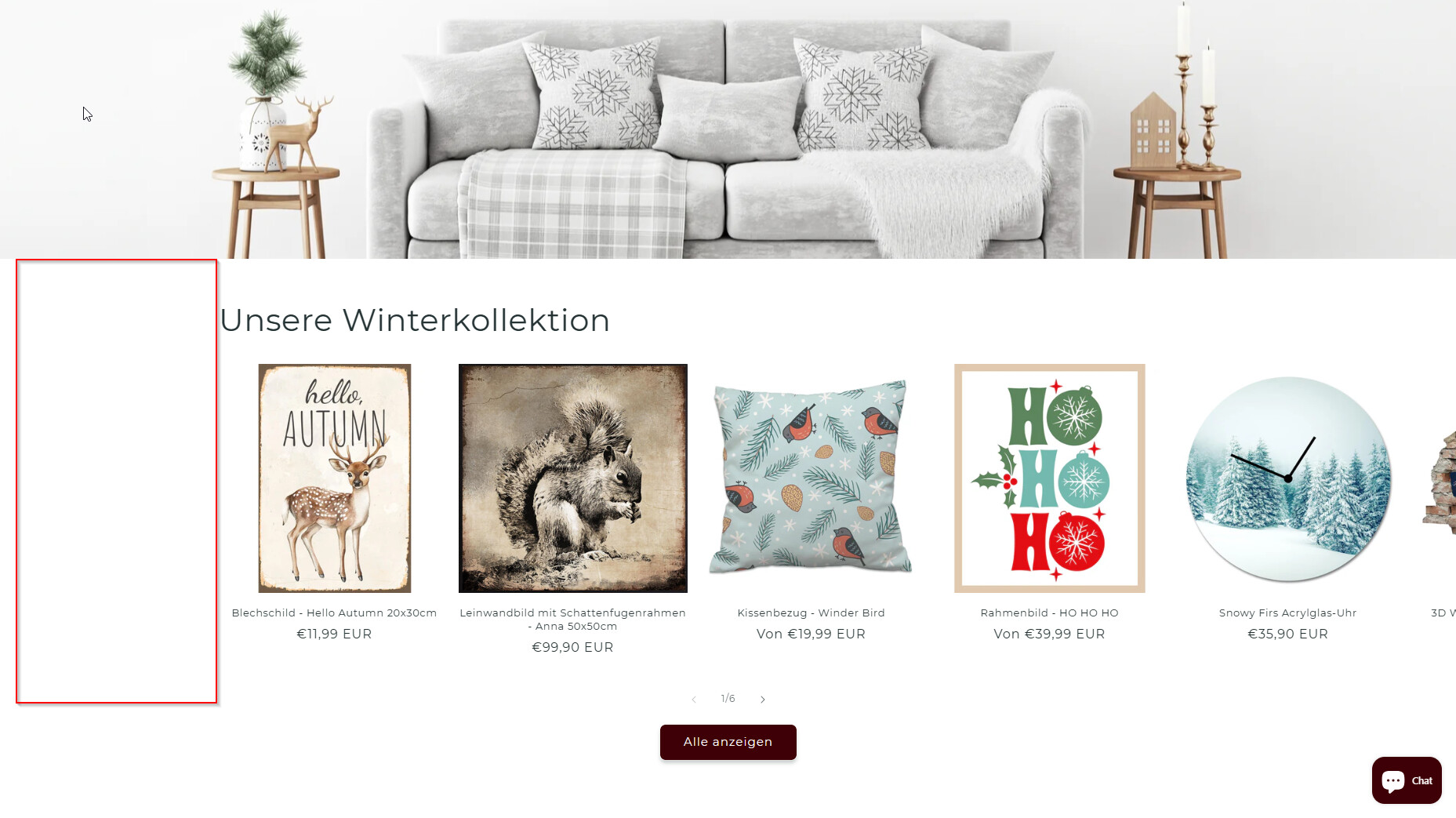The width and height of the screenshot is (1456, 818).
Task: Click the 1/6 slide counter
Action: pos(728,699)
